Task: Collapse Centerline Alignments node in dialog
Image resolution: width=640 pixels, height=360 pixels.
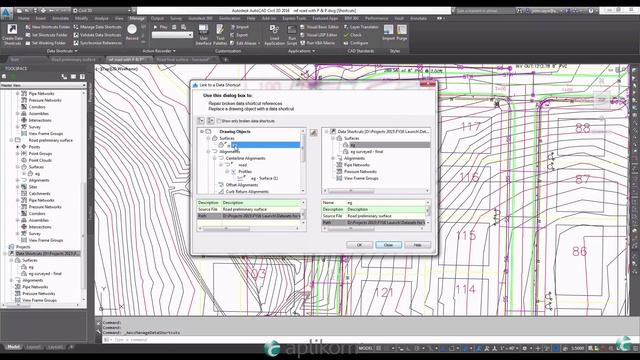Action: (x=215, y=158)
